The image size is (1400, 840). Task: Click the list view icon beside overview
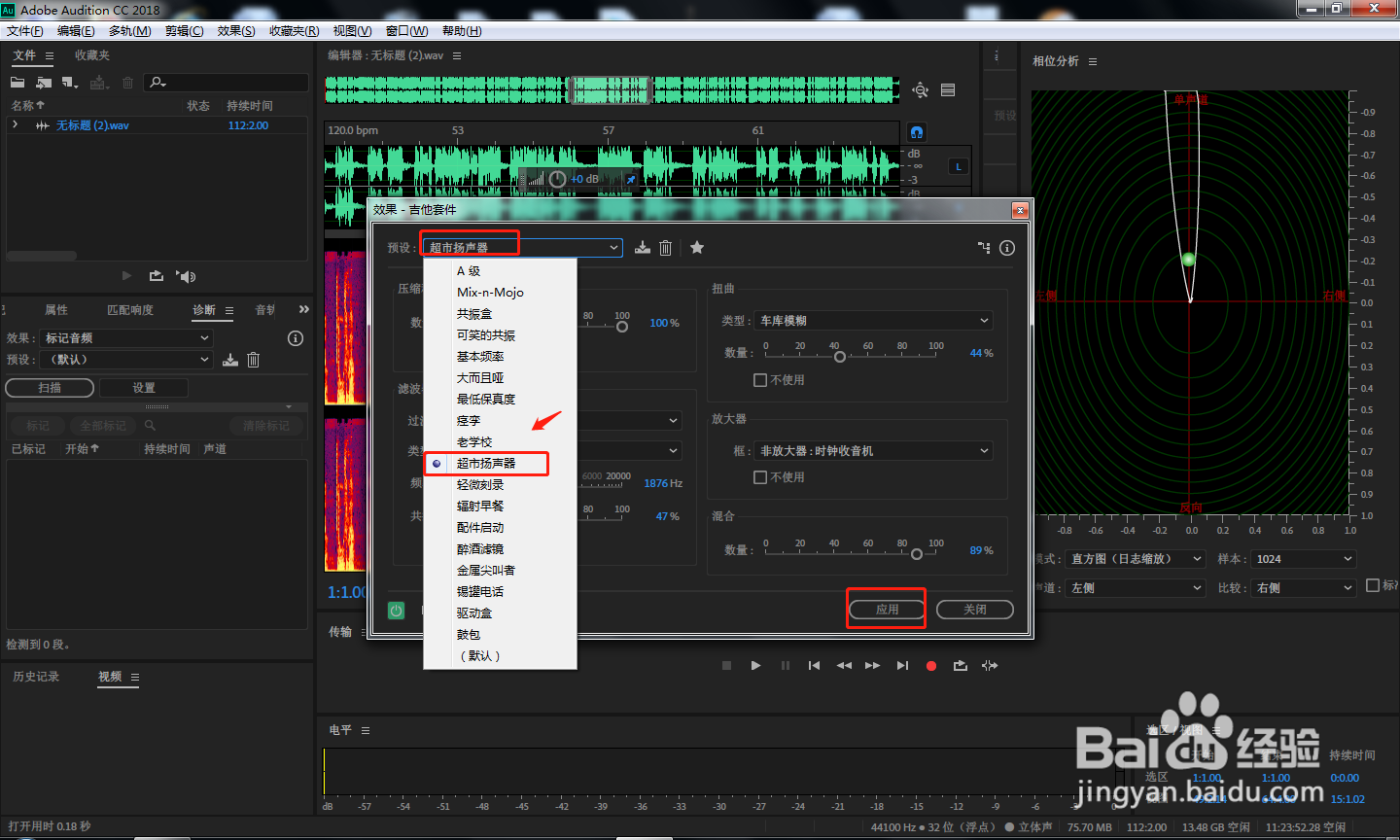[948, 90]
